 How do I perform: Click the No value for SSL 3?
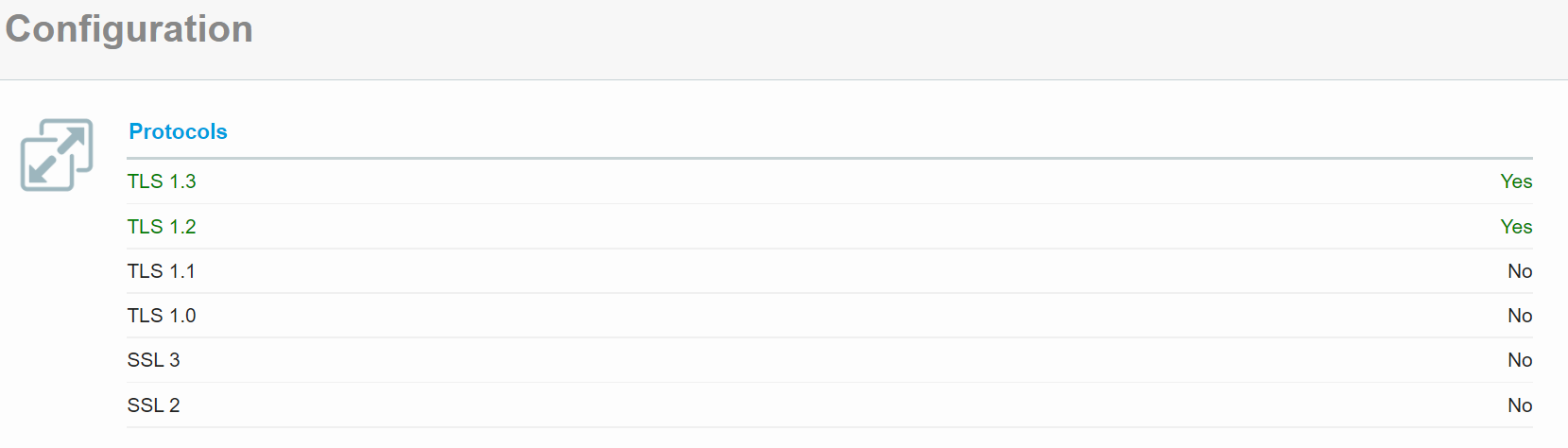(1520, 360)
